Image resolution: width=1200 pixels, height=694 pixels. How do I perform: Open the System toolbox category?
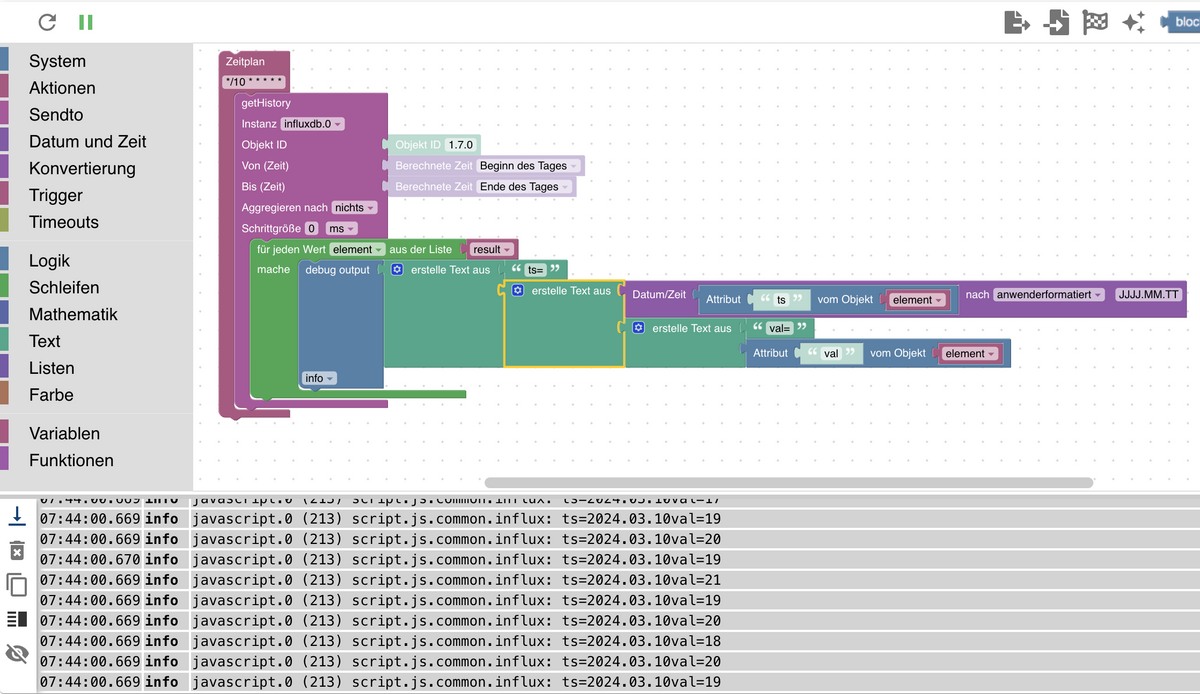click(57, 61)
